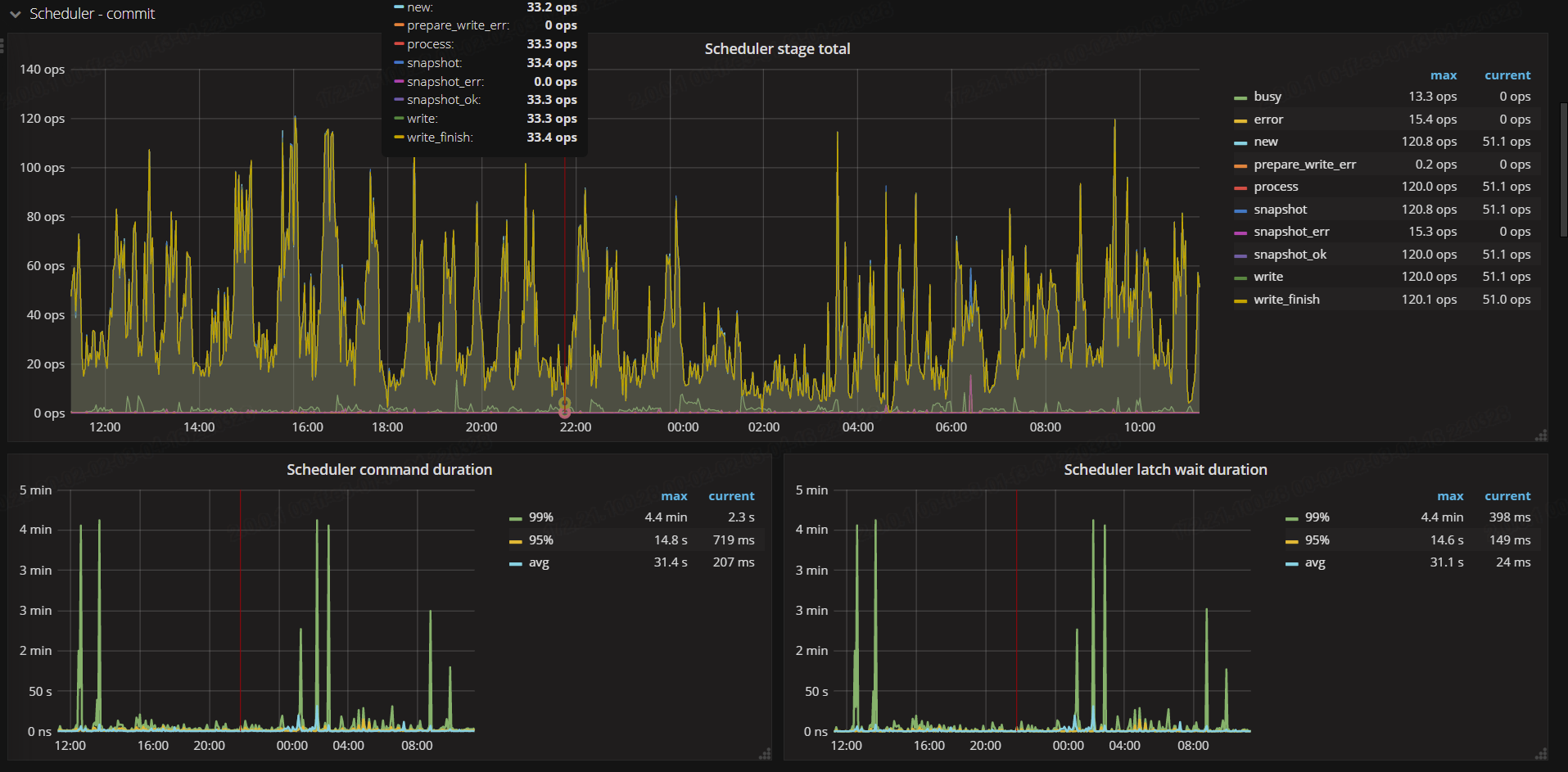
Task: Click resize handle of Scheduler stage total panel
Action: (x=1541, y=436)
